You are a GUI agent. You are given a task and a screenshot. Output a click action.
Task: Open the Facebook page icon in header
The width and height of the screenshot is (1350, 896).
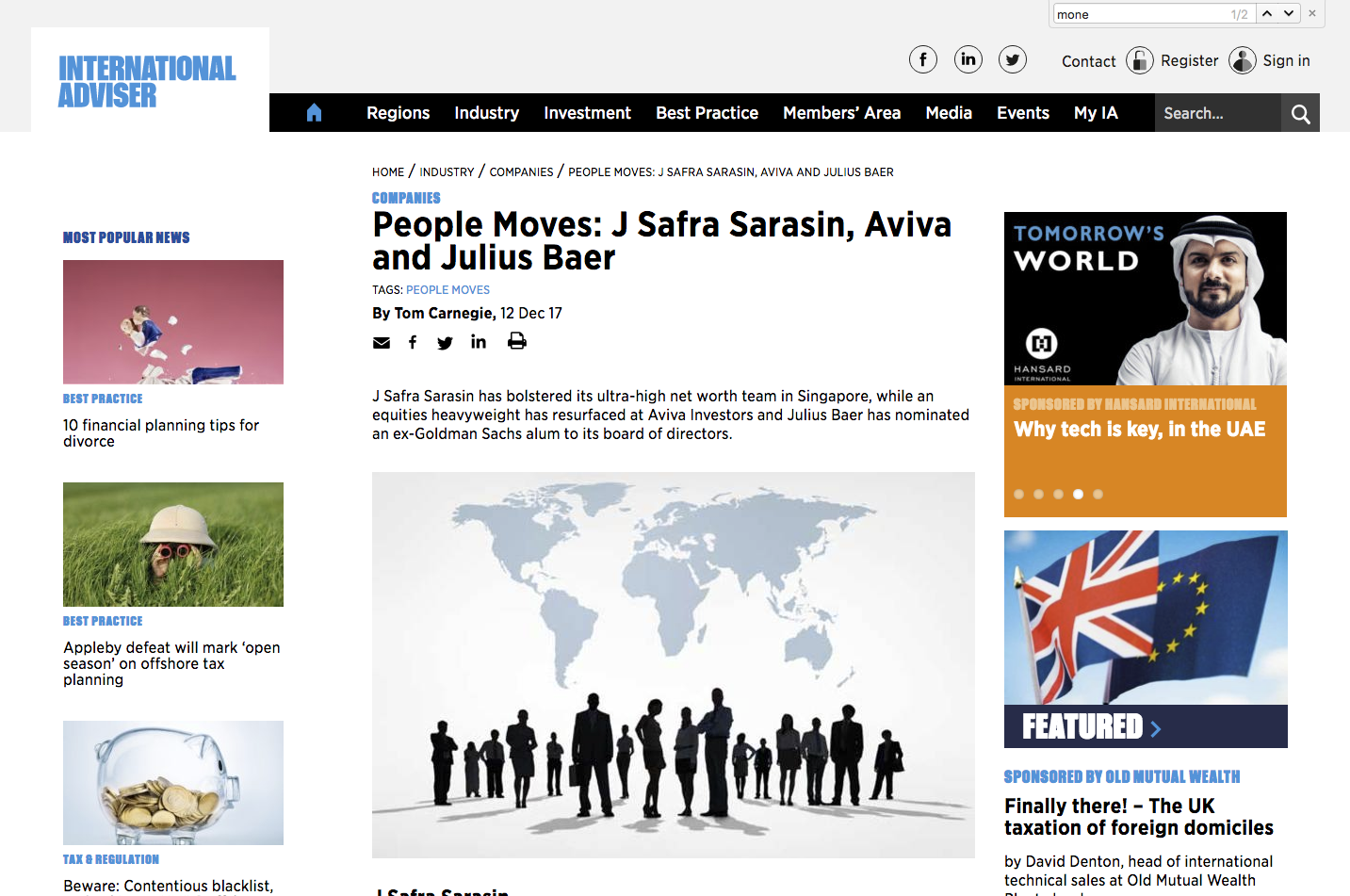[x=922, y=60]
